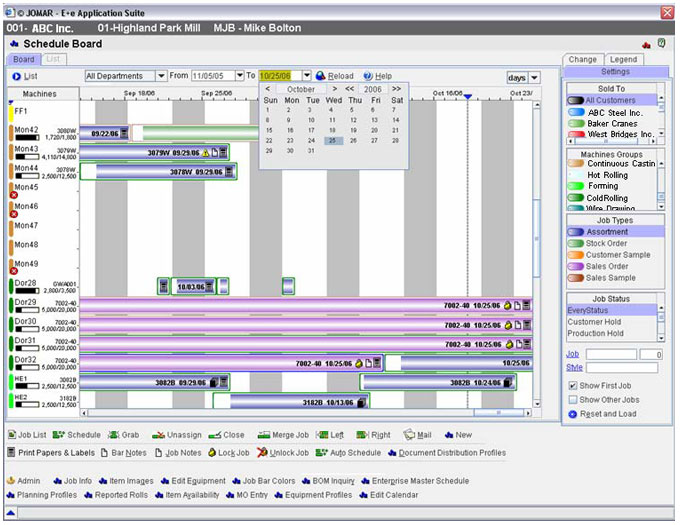Activate the Grab tool

point(124,435)
